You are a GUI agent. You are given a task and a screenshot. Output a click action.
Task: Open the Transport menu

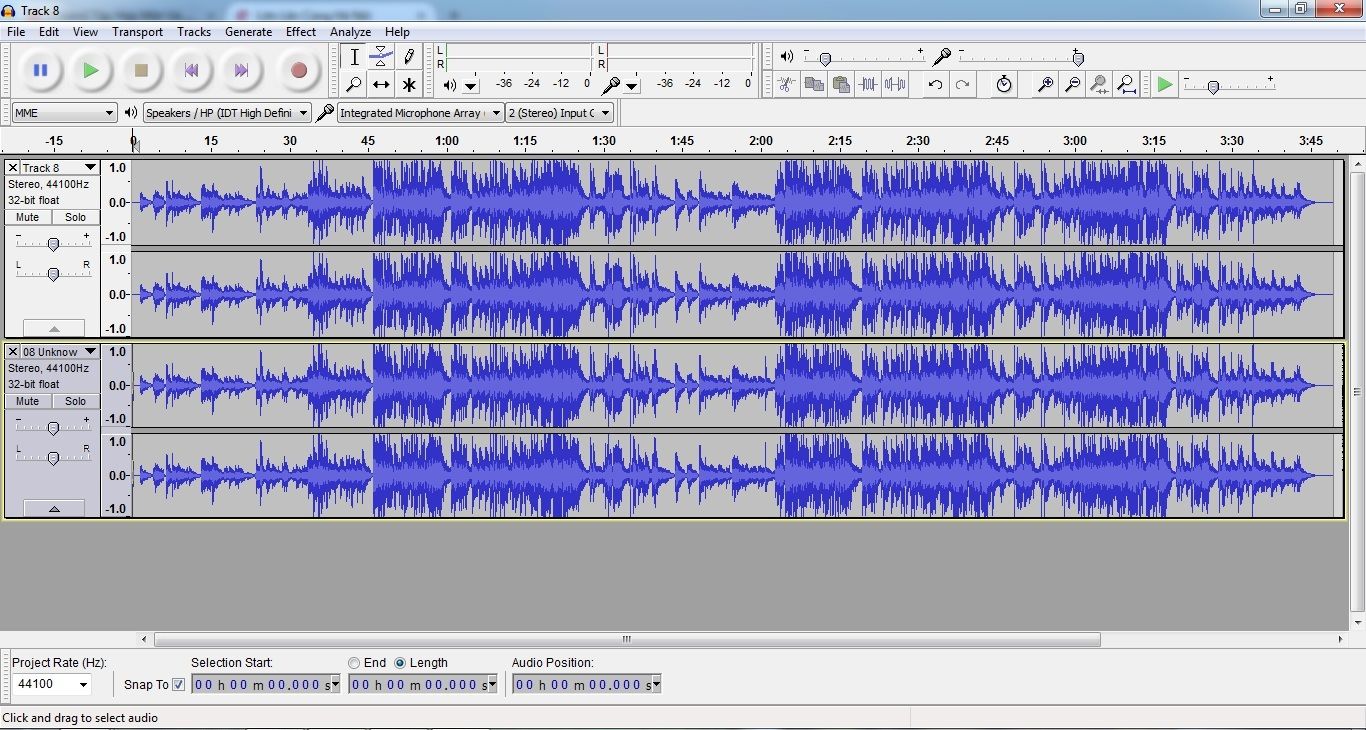point(137,32)
